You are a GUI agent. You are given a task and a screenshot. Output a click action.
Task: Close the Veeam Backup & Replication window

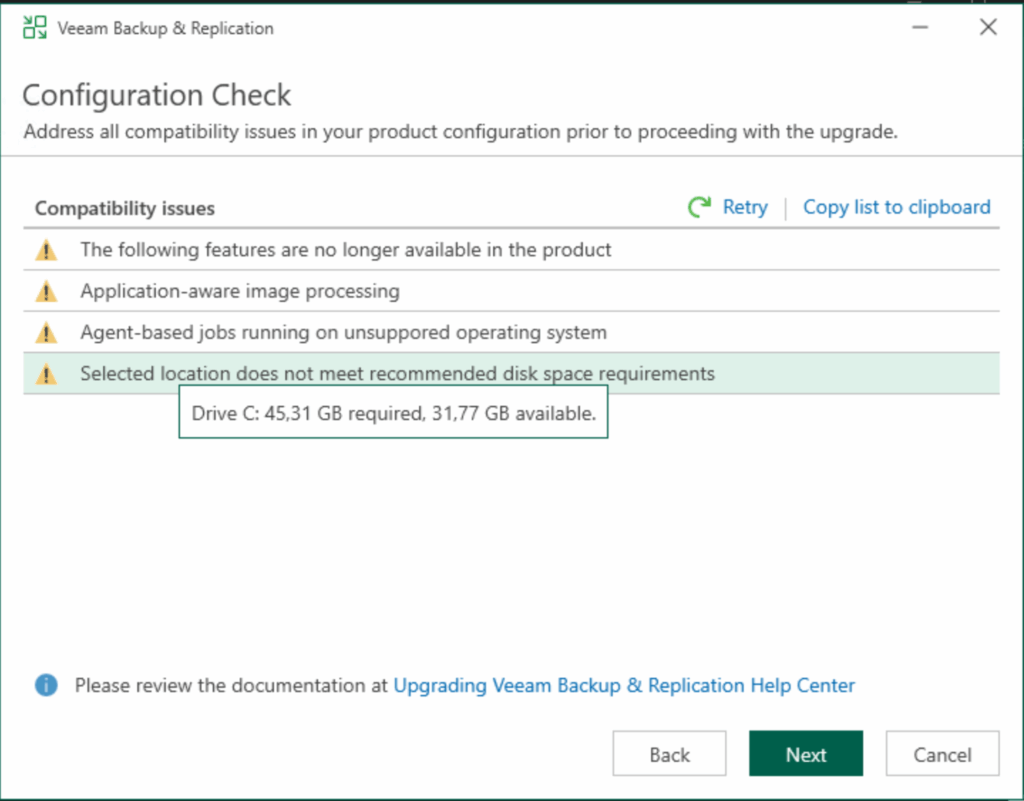click(988, 28)
